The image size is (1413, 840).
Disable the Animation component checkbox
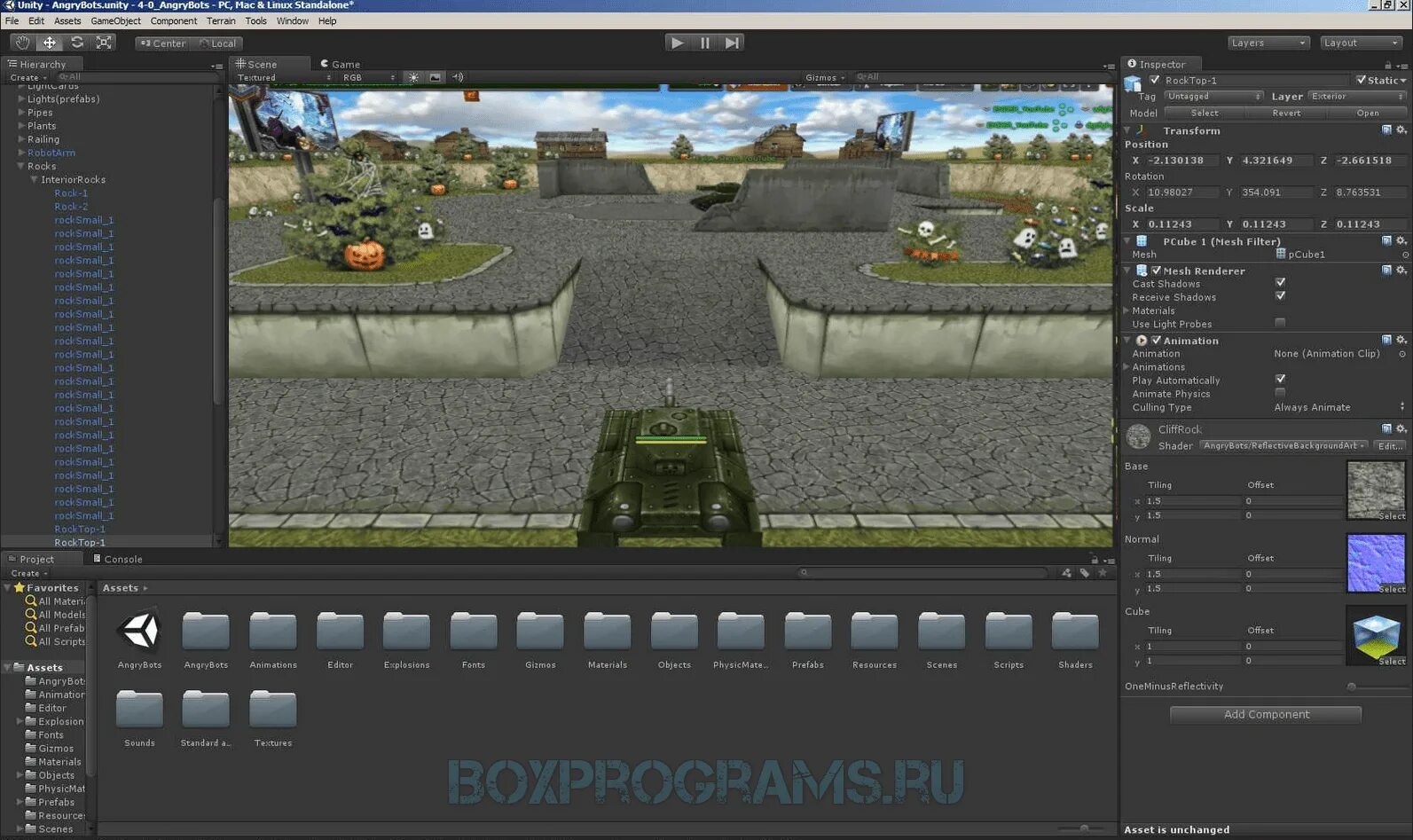[1156, 340]
